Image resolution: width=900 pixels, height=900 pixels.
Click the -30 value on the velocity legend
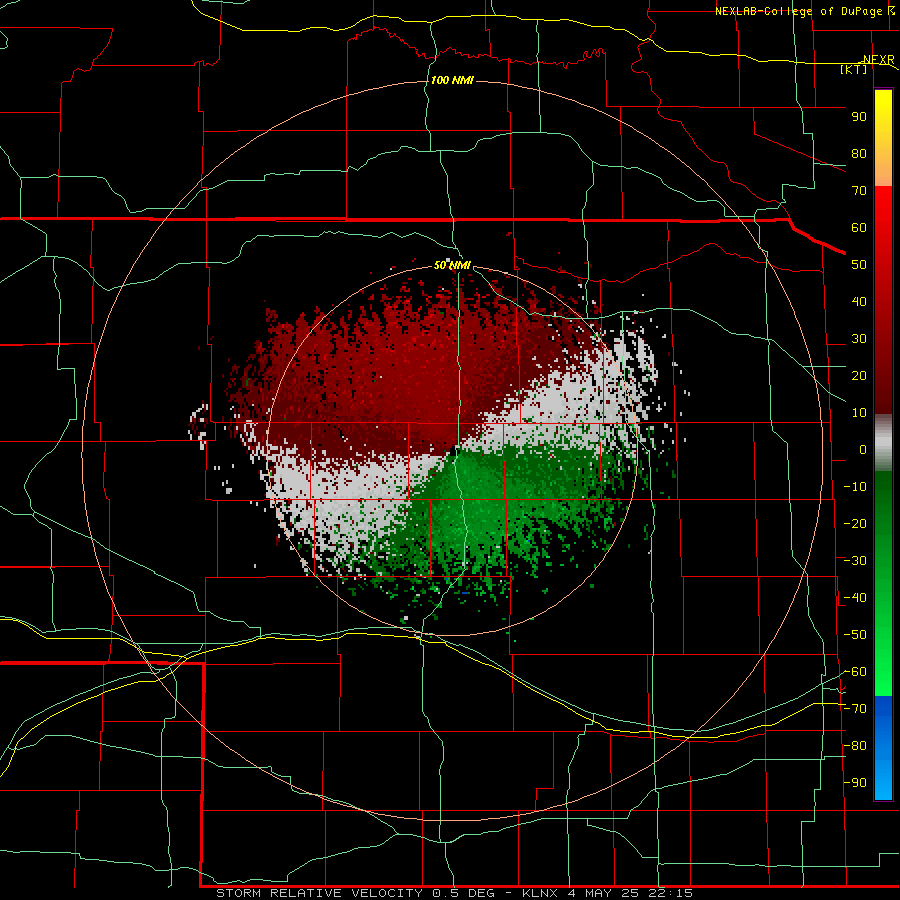[x=855, y=561]
